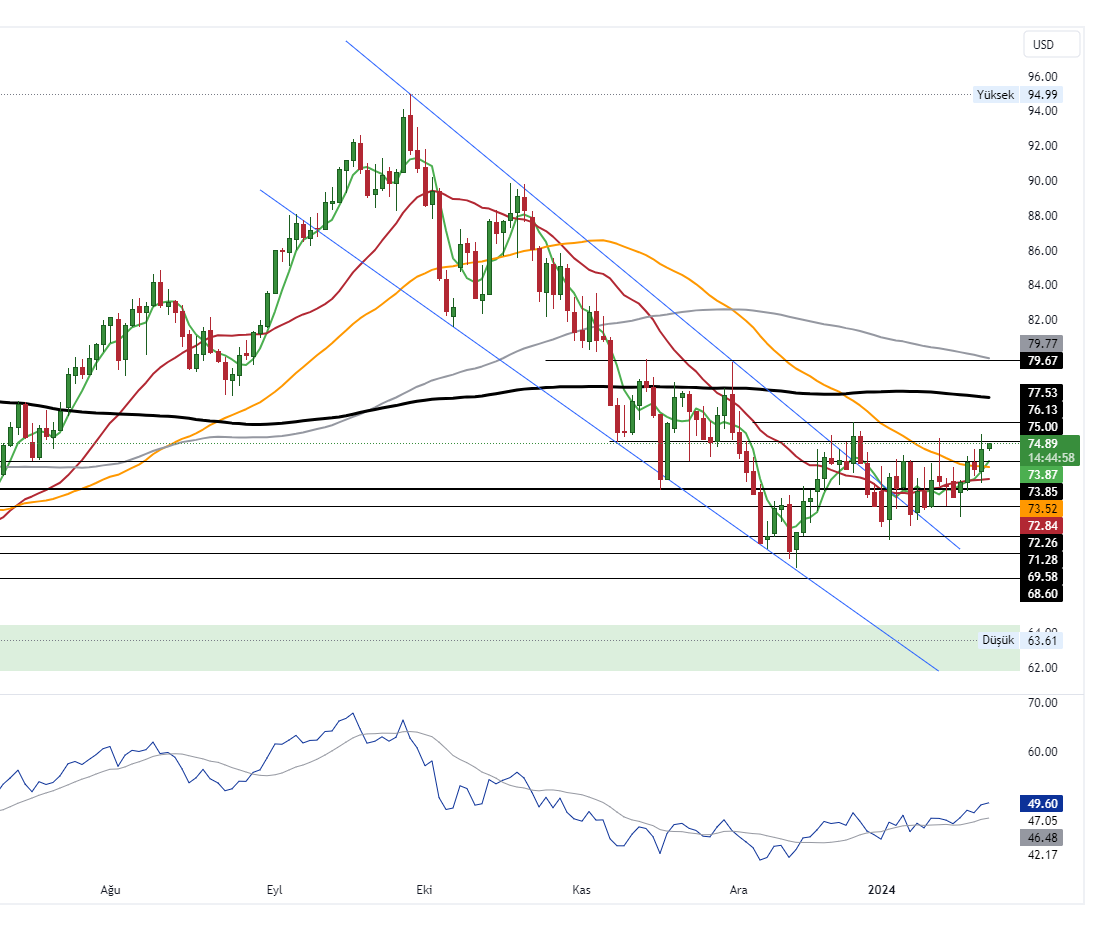Select the black 77.53 price label

(1043, 392)
